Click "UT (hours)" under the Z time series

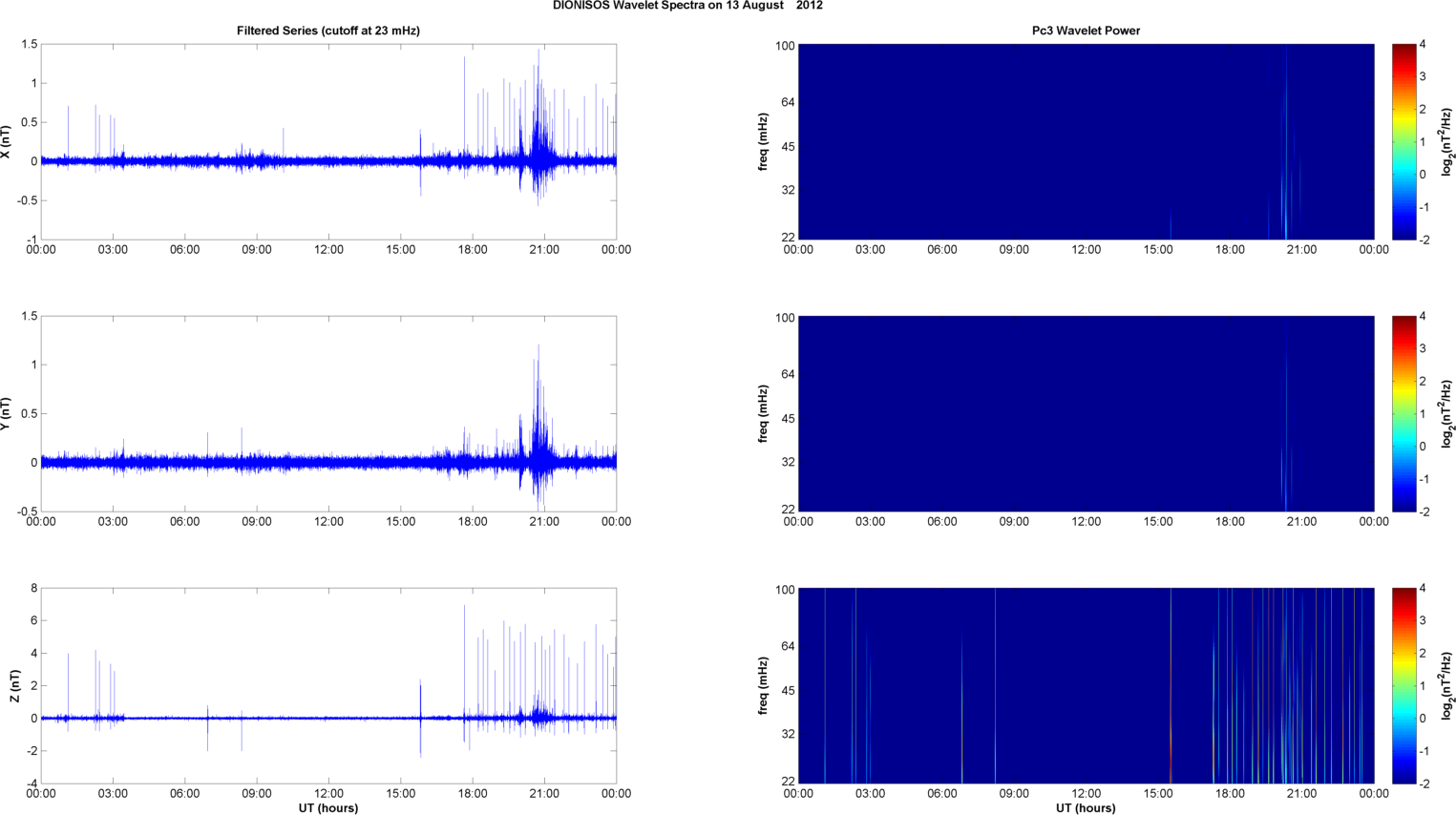[328, 807]
